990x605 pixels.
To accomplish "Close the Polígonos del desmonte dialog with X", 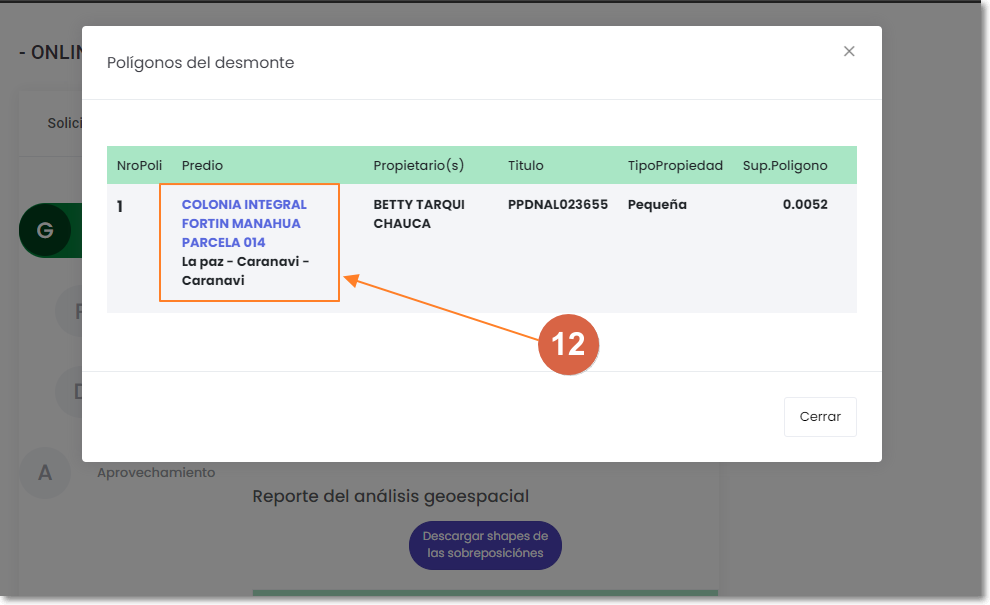I will (x=849, y=51).
